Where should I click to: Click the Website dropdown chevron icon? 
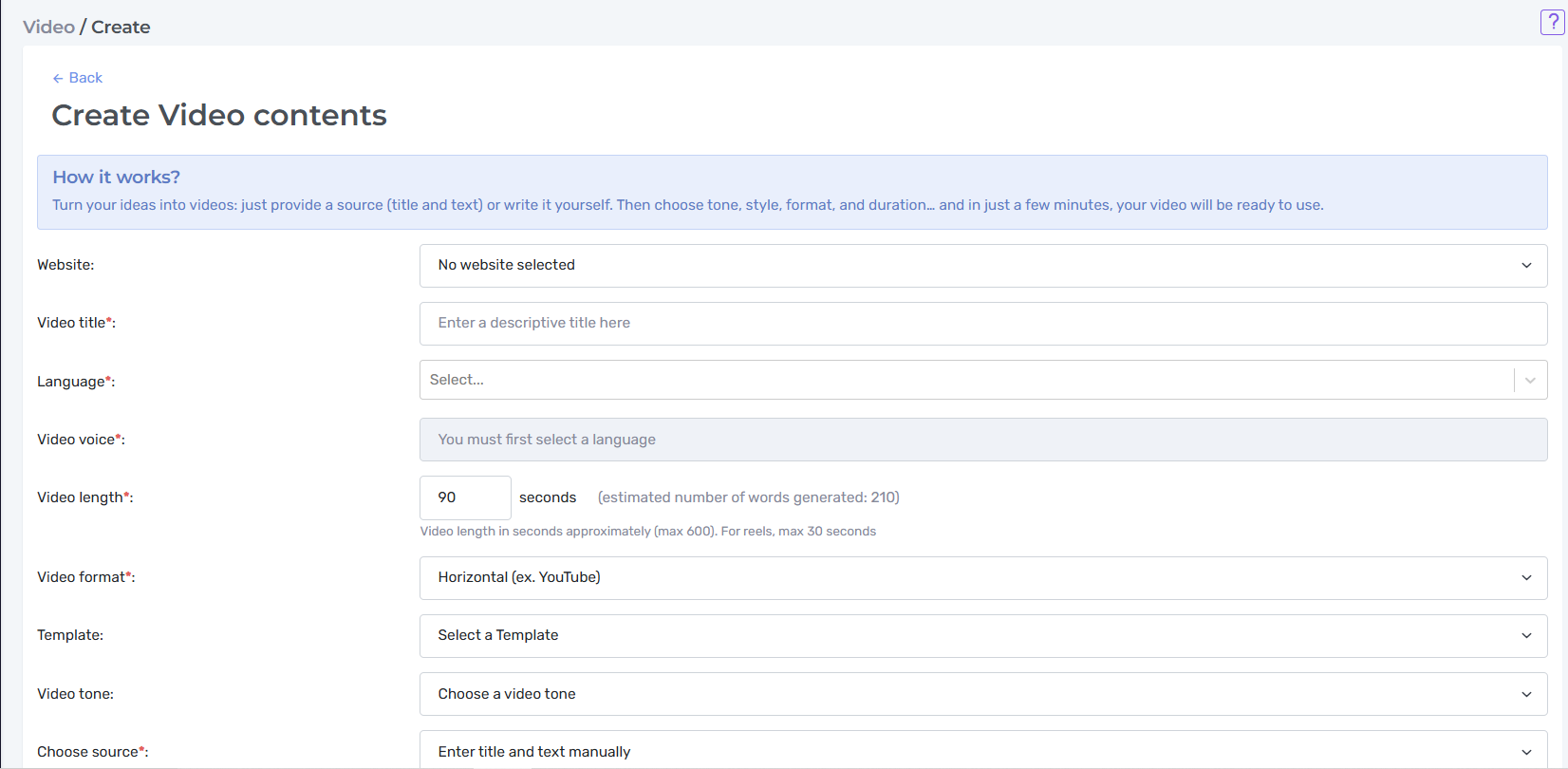tap(1526, 266)
